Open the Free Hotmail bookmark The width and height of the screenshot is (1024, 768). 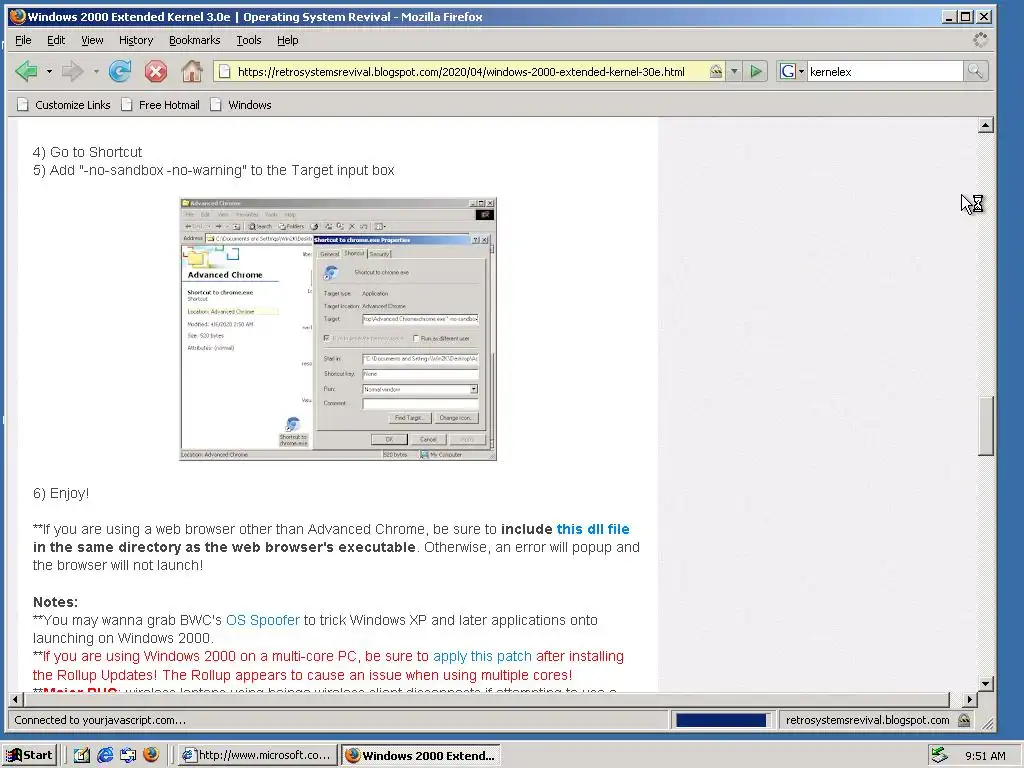pyautogui.click(x=160, y=104)
